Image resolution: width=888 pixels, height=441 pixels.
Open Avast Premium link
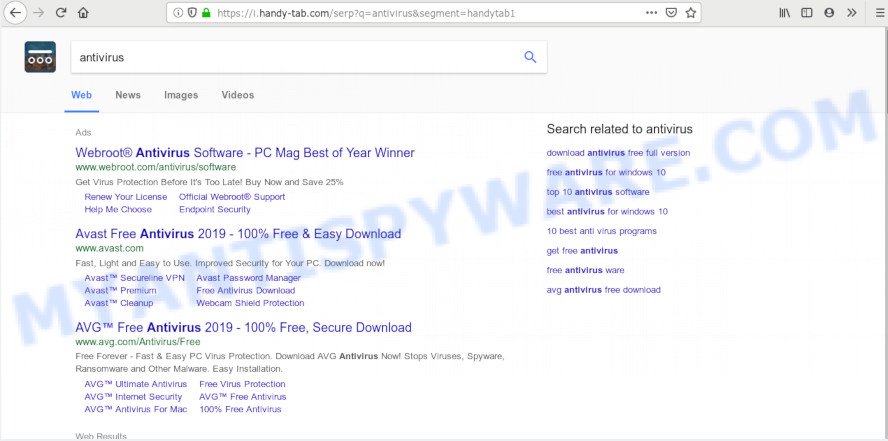(121, 290)
